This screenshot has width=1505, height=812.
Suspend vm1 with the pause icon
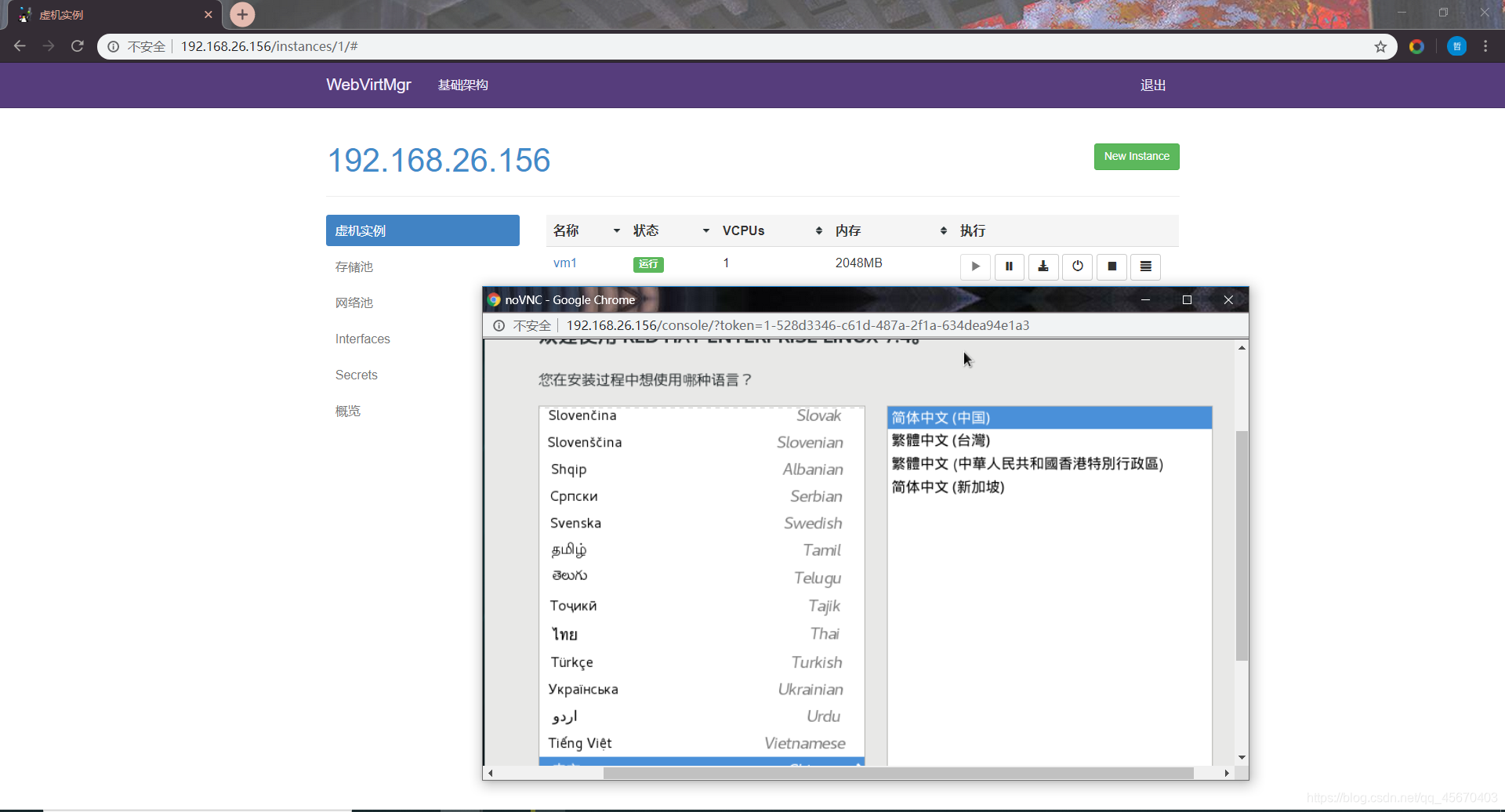pyautogui.click(x=1009, y=266)
